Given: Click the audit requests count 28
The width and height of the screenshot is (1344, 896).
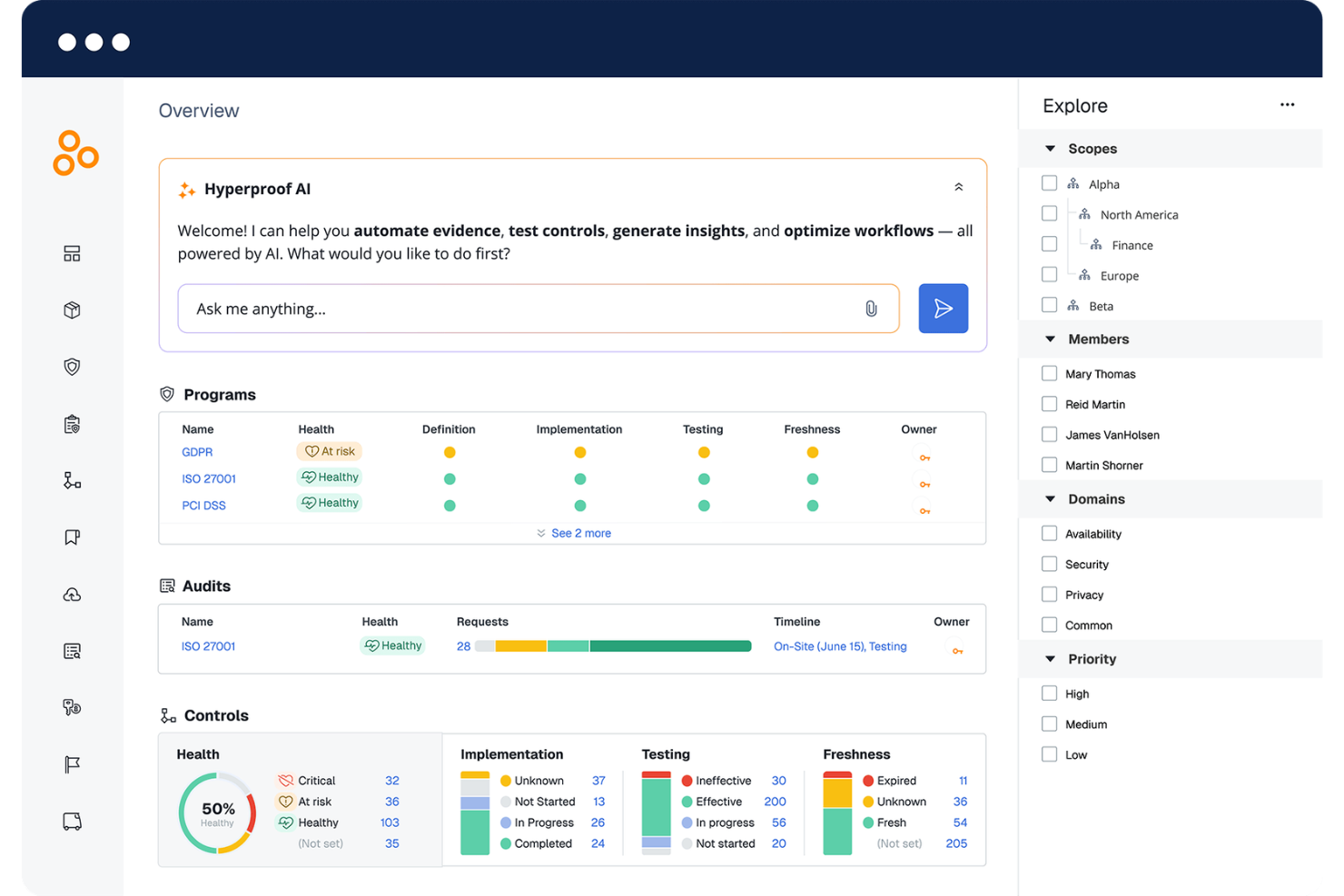Looking at the screenshot, I should (463, 646).
